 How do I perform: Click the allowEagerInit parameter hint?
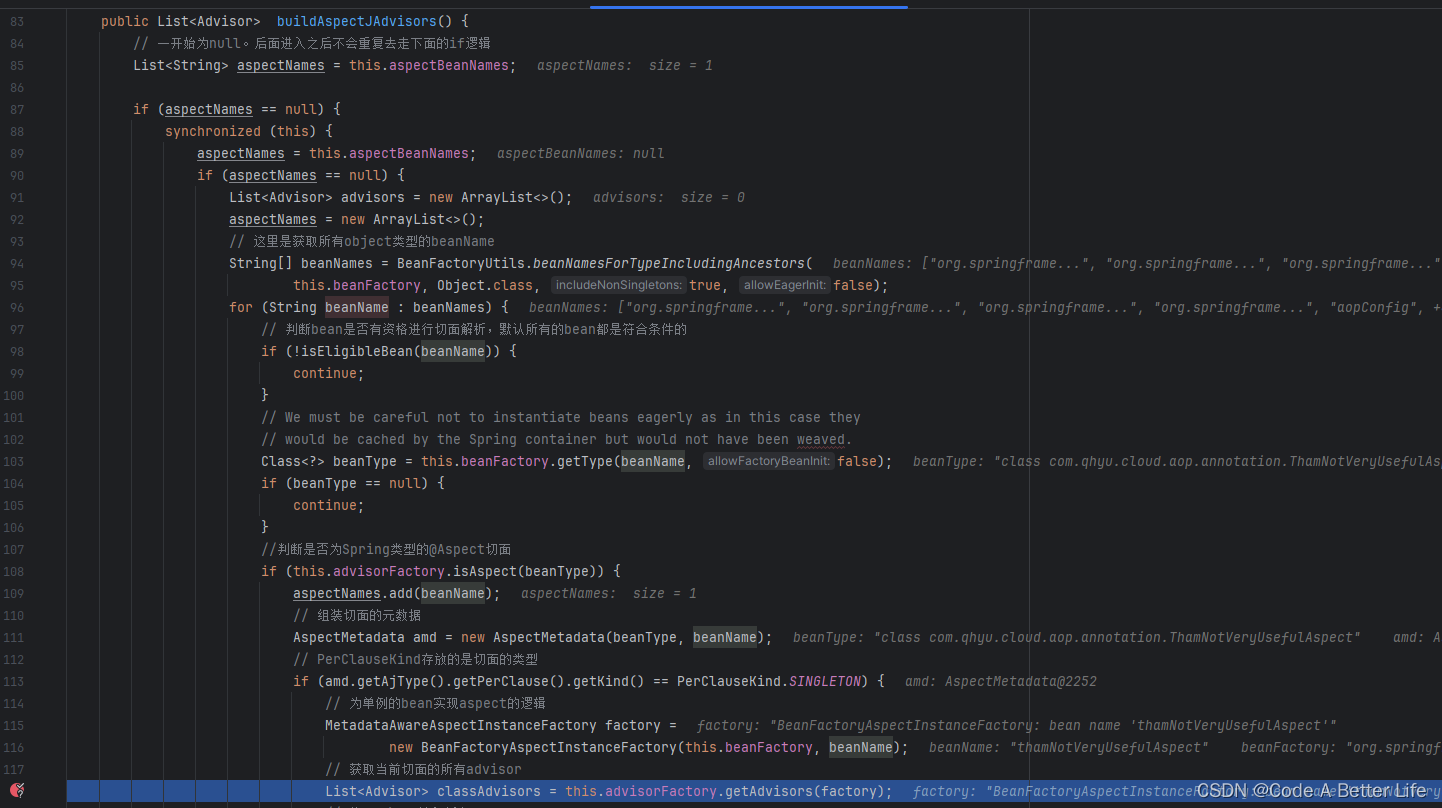point(786,285)
